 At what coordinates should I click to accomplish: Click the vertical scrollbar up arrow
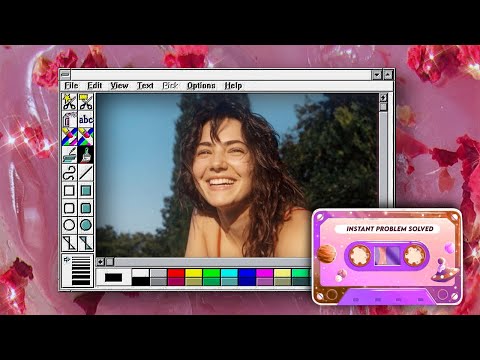(383, 98)
